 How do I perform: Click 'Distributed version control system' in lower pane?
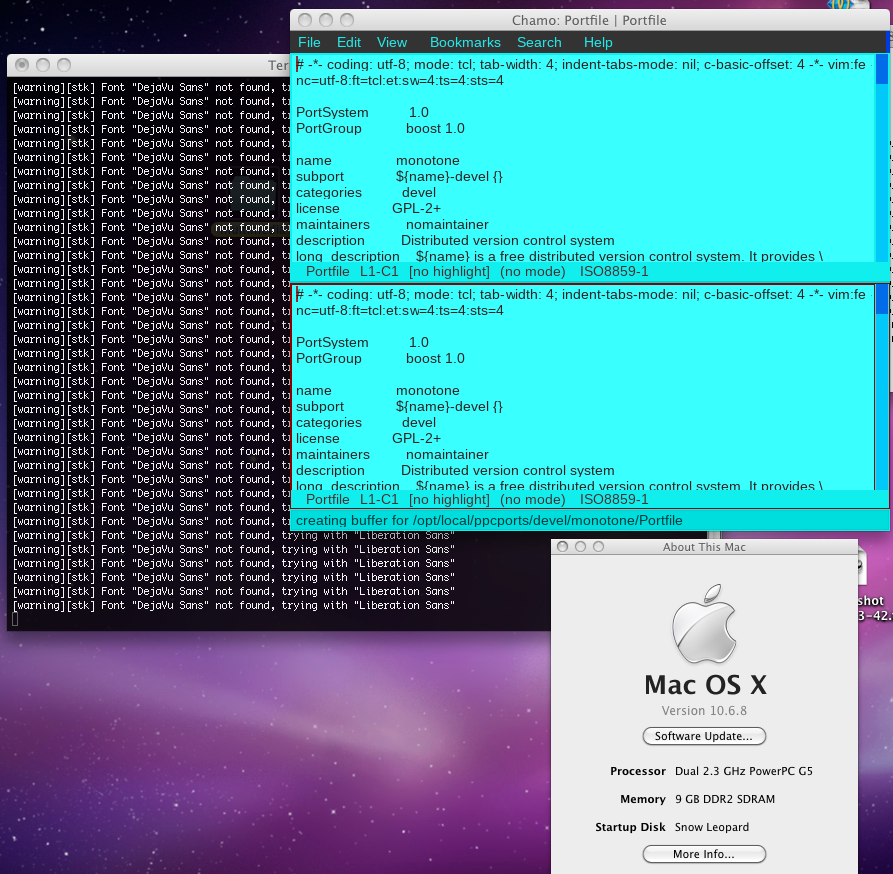coord(507,470)
